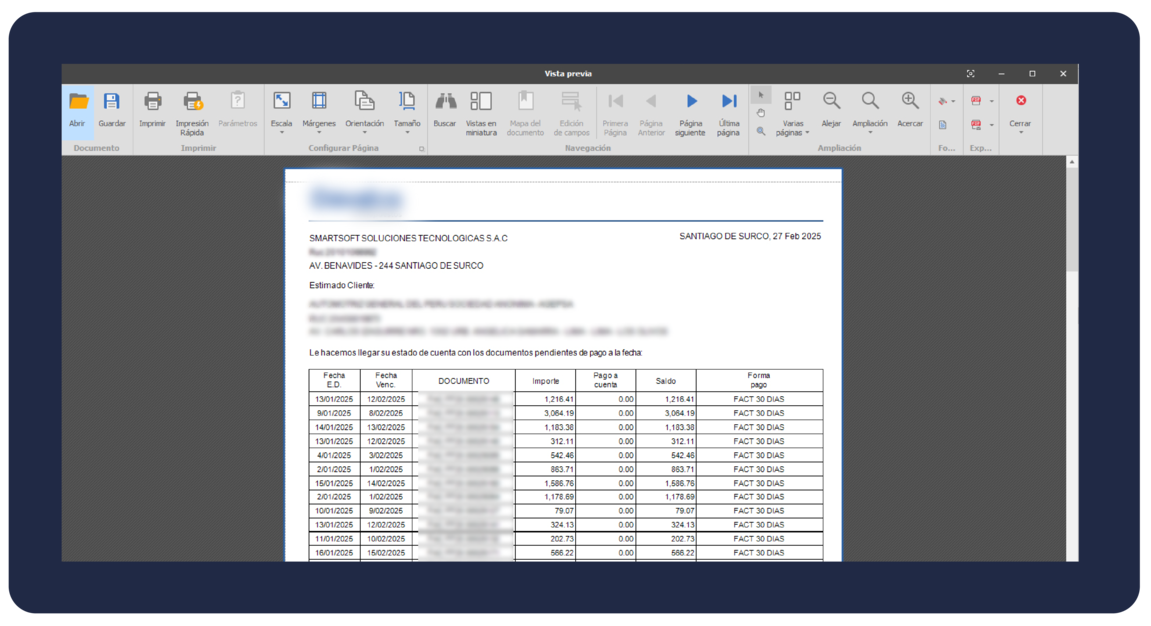
Task: Click the Cerrar preview button
Action: pos(1020,108)
